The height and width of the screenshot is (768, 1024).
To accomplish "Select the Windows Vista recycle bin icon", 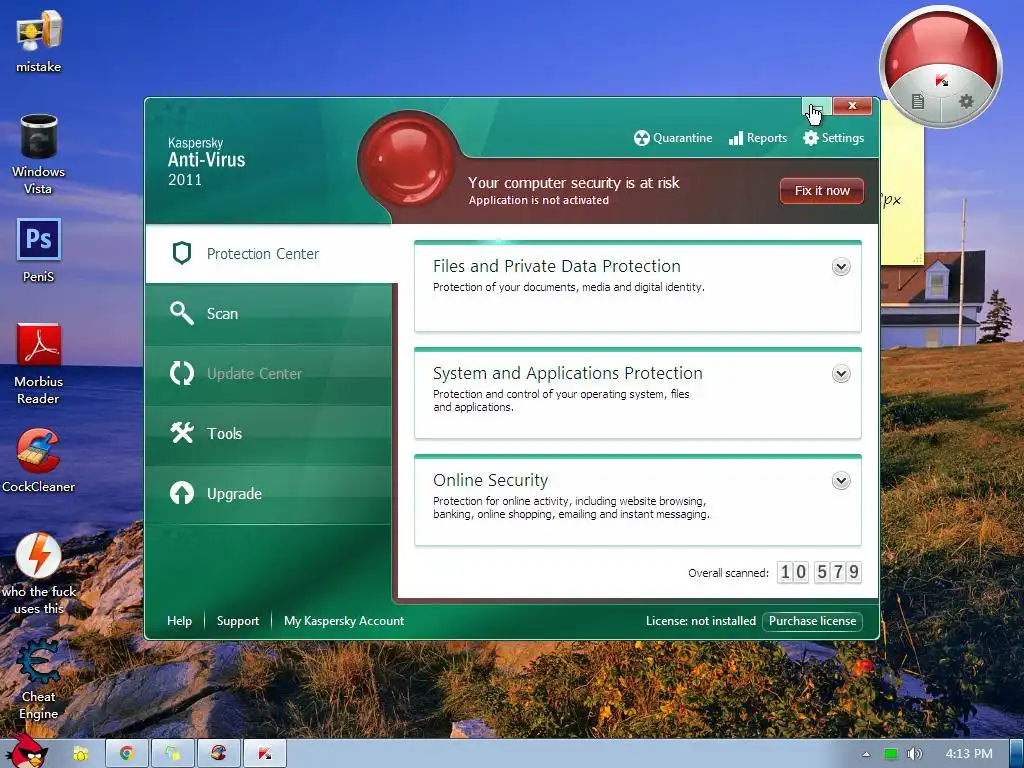I will click(x=39, y=155).
